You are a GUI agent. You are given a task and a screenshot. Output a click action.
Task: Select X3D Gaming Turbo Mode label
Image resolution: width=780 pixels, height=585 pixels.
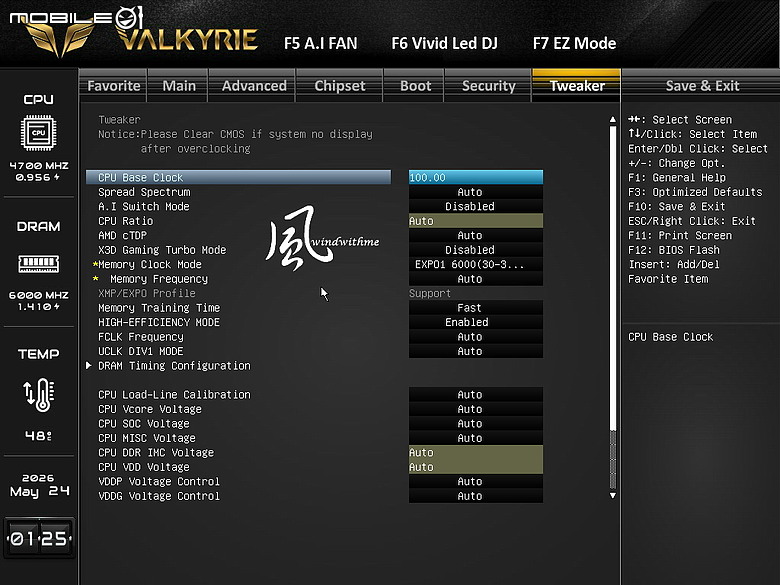[162, 250]
